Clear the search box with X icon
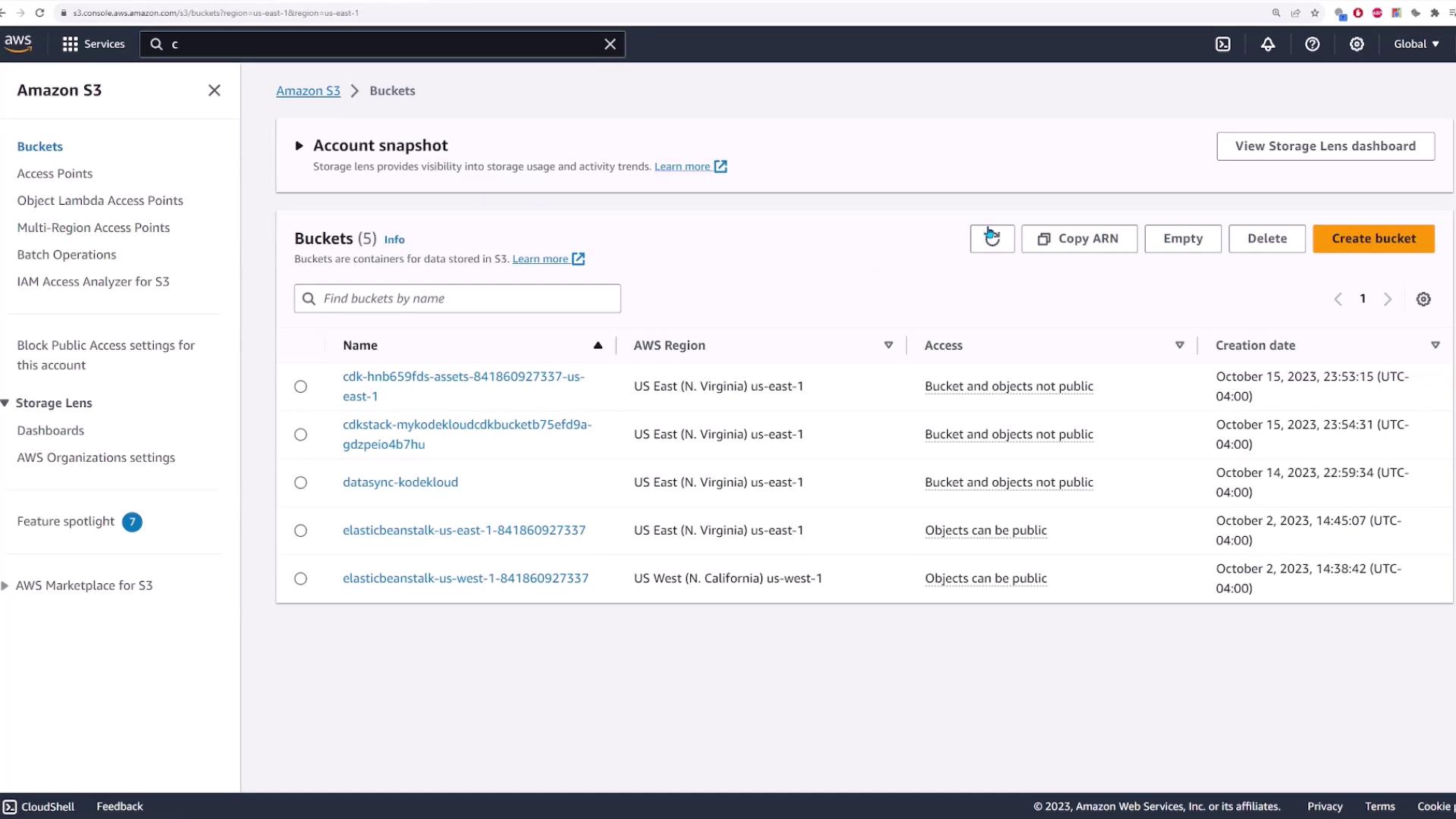 (x=610, y=44)
